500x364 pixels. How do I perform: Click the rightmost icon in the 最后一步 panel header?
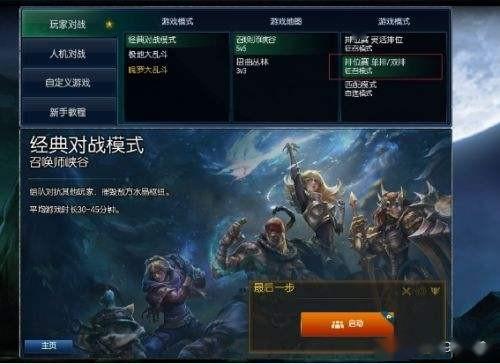click(435, 291)
